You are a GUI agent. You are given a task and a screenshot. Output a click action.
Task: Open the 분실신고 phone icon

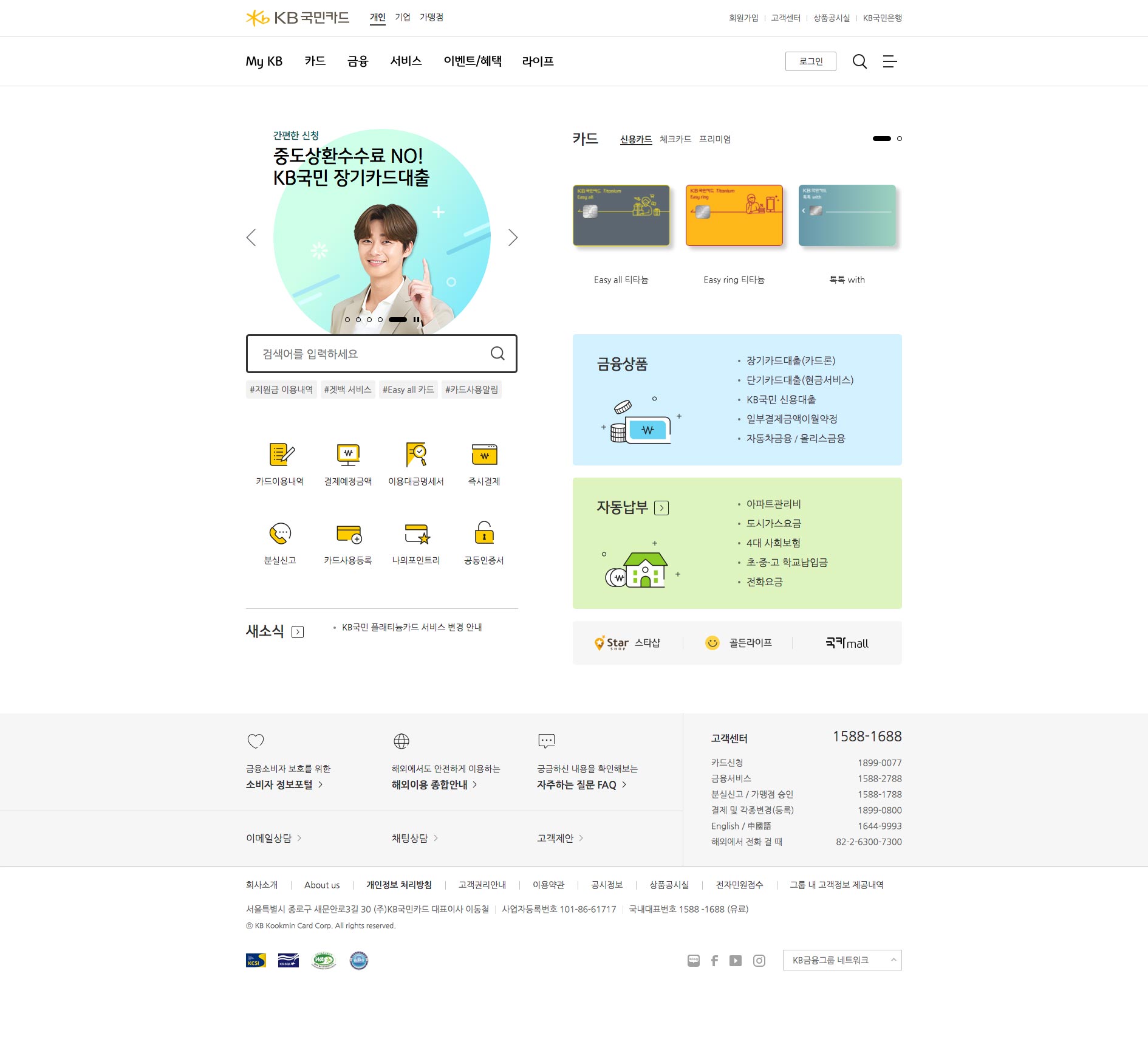tap(280, 534)
